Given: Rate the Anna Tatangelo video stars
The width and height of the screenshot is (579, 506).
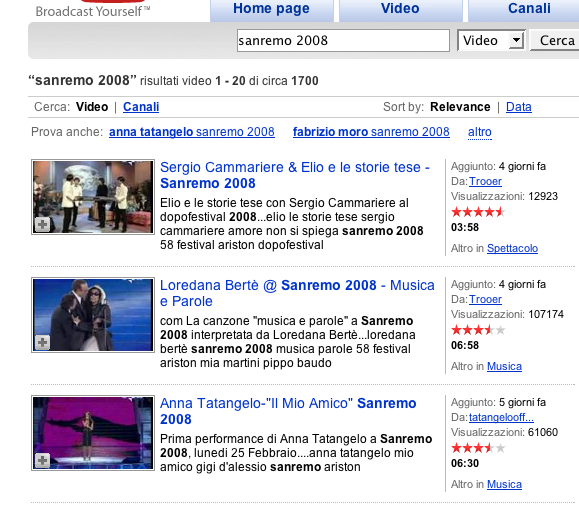Looking at the screenshot, I should 478,448.
